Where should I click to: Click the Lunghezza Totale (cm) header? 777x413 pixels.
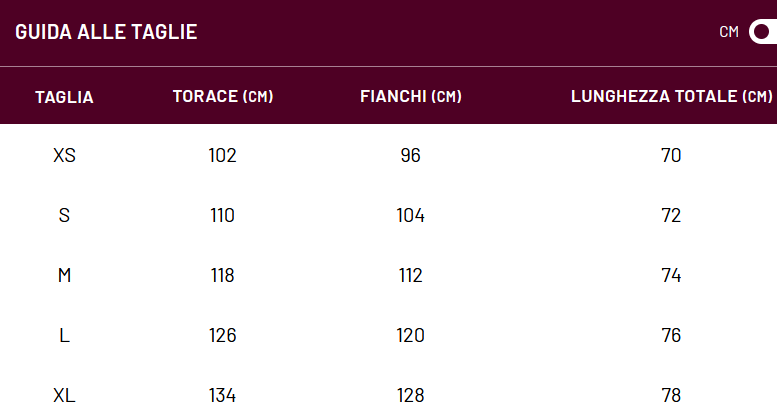[671, 96]
